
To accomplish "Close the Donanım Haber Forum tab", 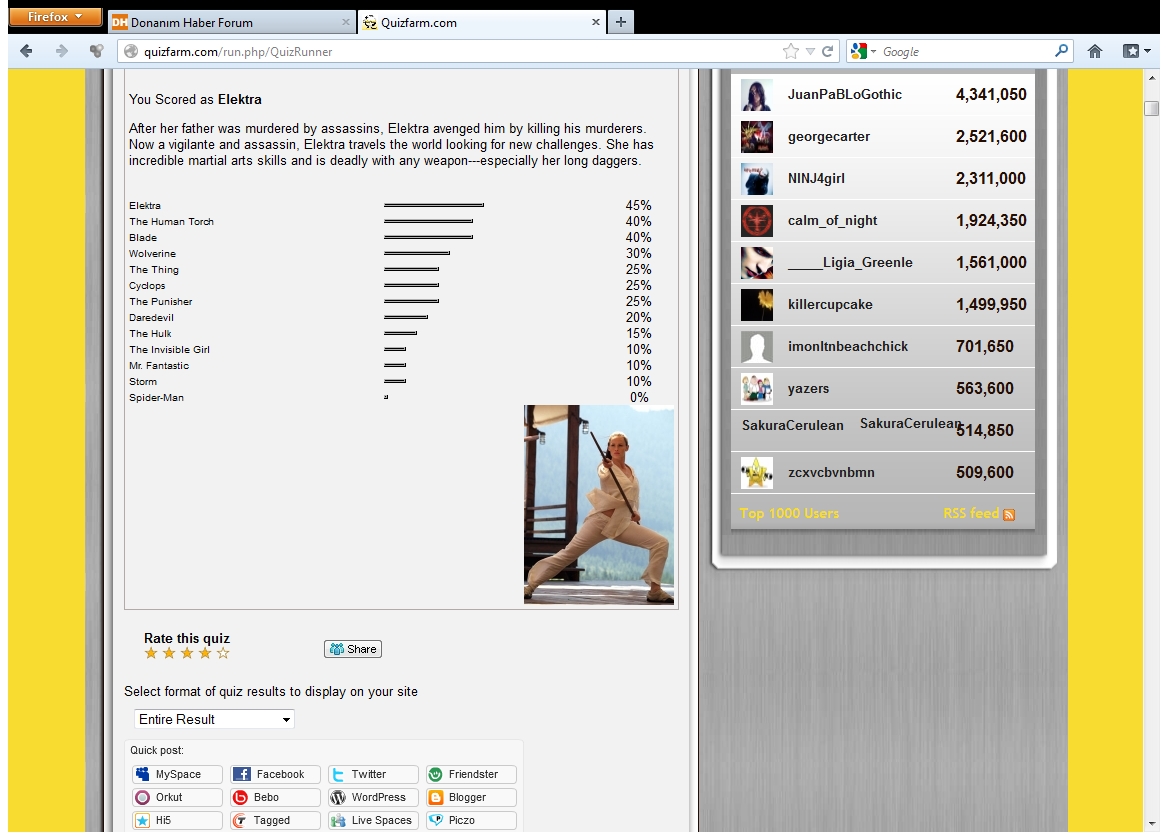I will (x=346, y=22).
